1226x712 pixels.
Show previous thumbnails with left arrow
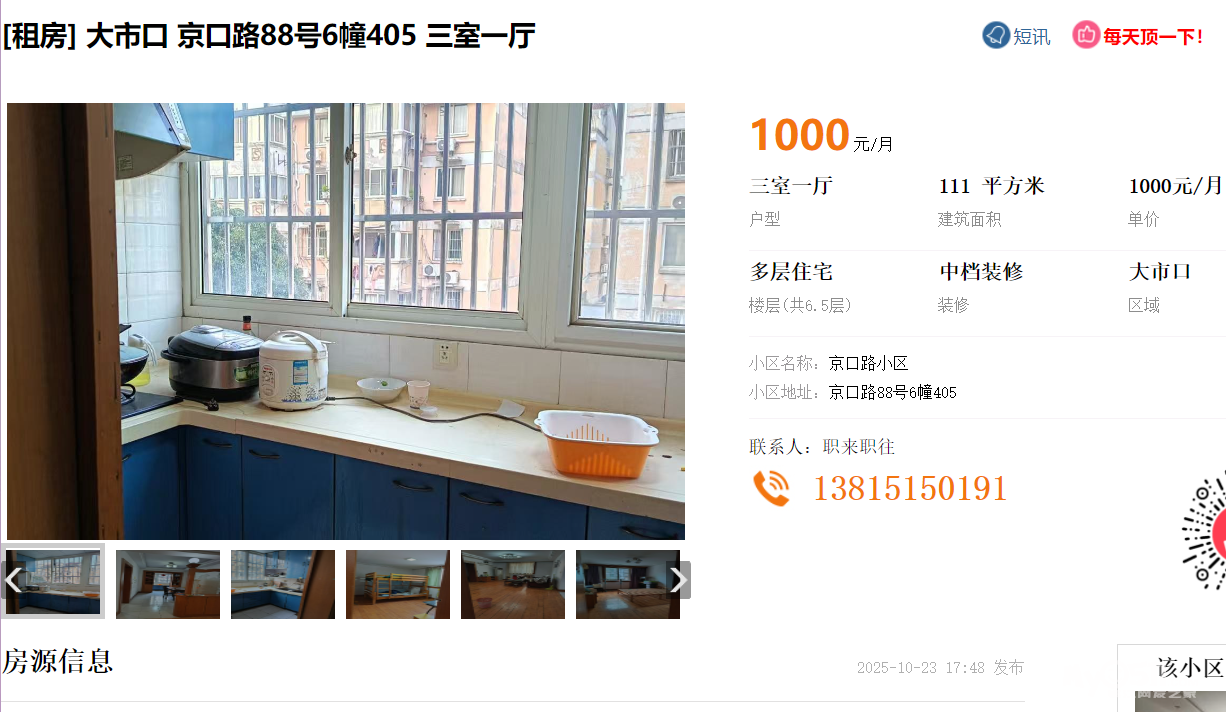point(13,580)
